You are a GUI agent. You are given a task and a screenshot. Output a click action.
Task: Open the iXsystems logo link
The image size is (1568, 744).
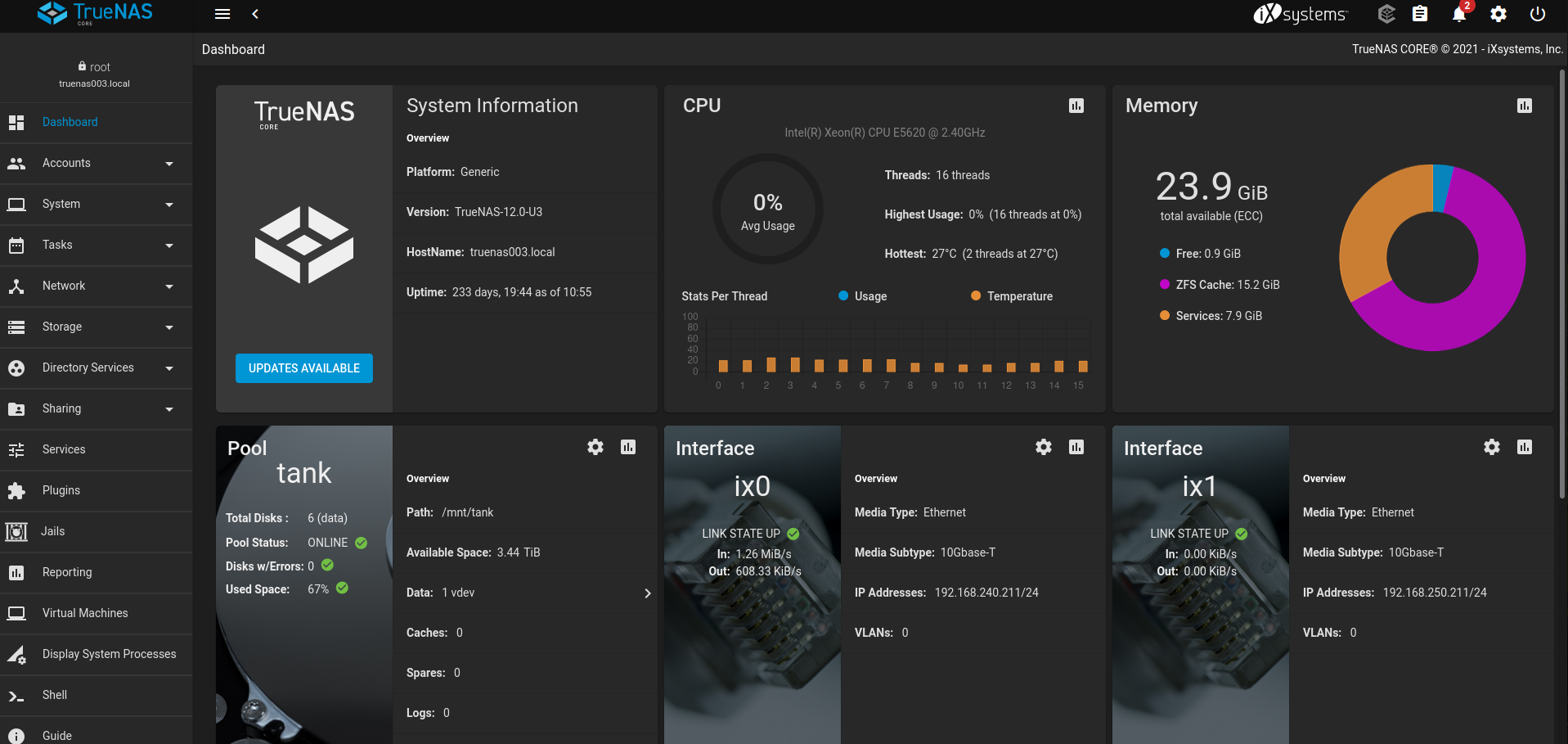[x=1300, y=14]
